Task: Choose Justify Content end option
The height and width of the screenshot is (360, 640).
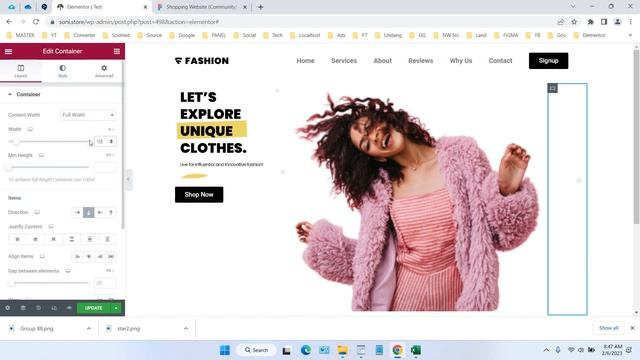Action: pyautogui.click(x=53, y=239)
